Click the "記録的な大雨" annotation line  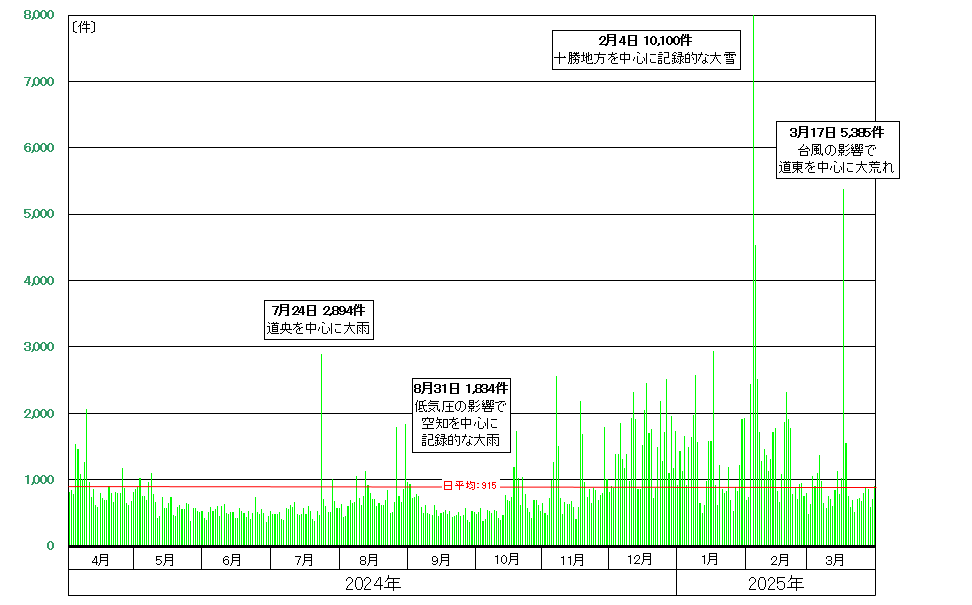[x=461, y=441]
